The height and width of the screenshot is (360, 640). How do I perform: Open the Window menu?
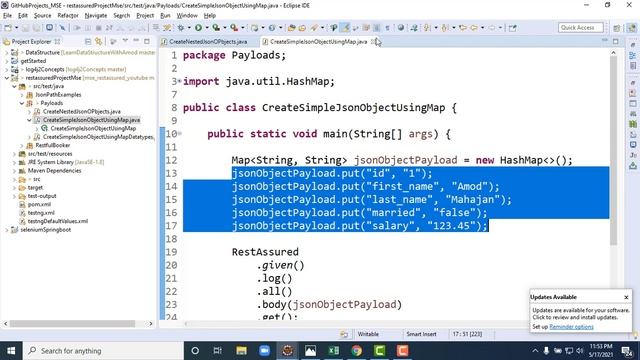coord(187,16)
